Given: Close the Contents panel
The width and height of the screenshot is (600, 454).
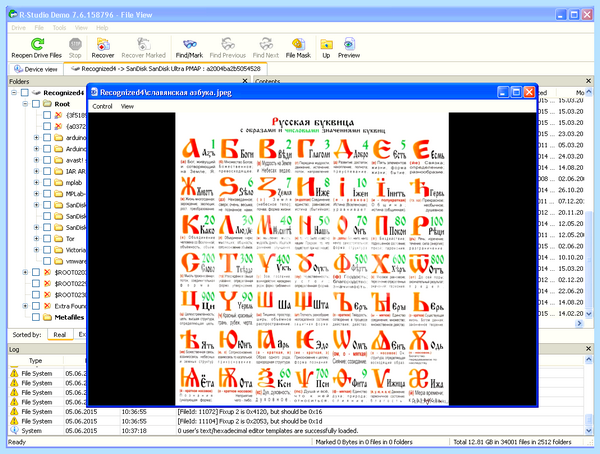Looking at the screenshot, I should [x=588, y=81].
